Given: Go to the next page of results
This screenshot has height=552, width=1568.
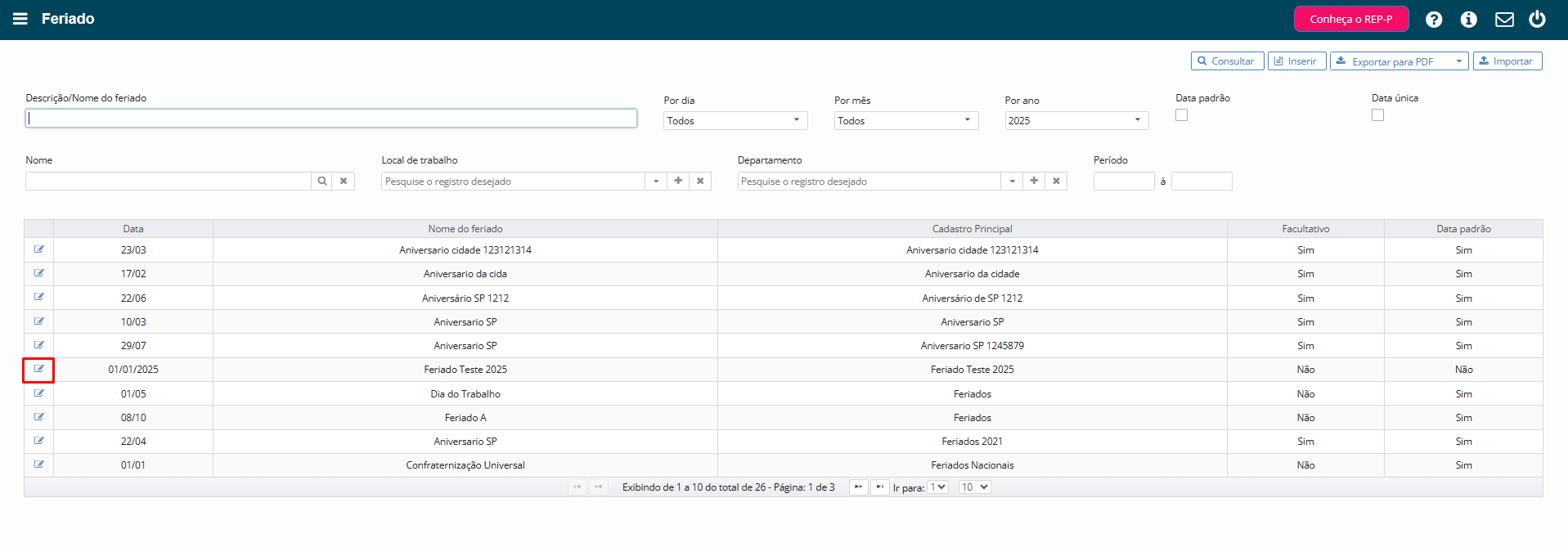Looking at the screenshot, I should 858,487.
